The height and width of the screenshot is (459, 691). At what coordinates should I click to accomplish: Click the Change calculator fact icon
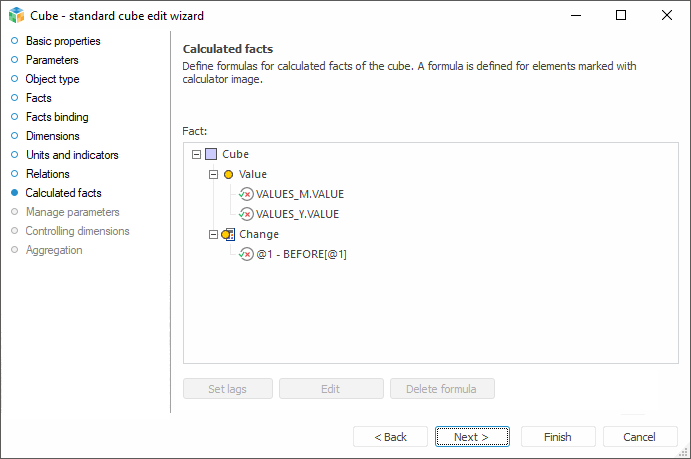point(228,234)
